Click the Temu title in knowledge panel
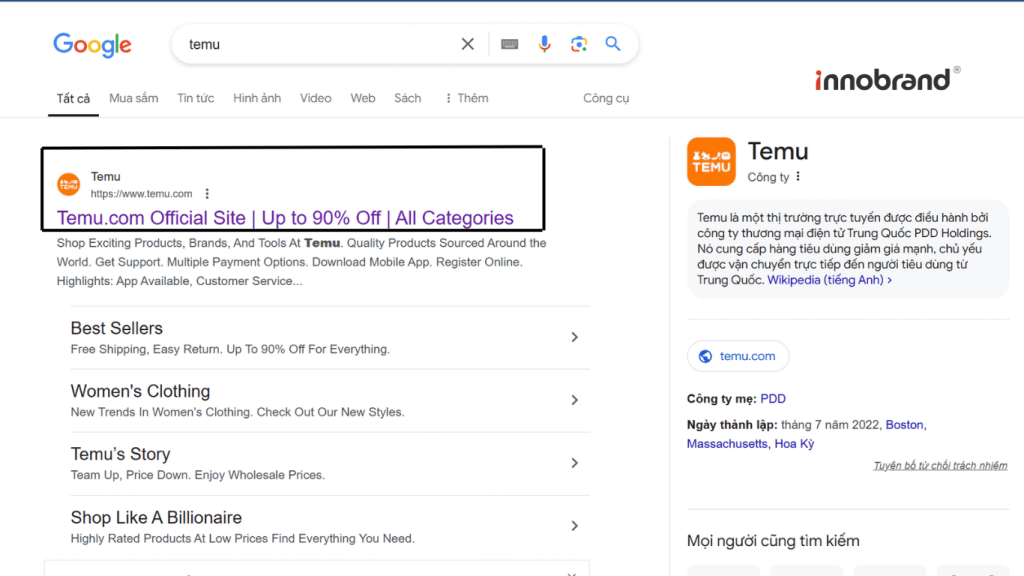The image size is (1024, 576). pyautogui.click(x=778, y=152)
